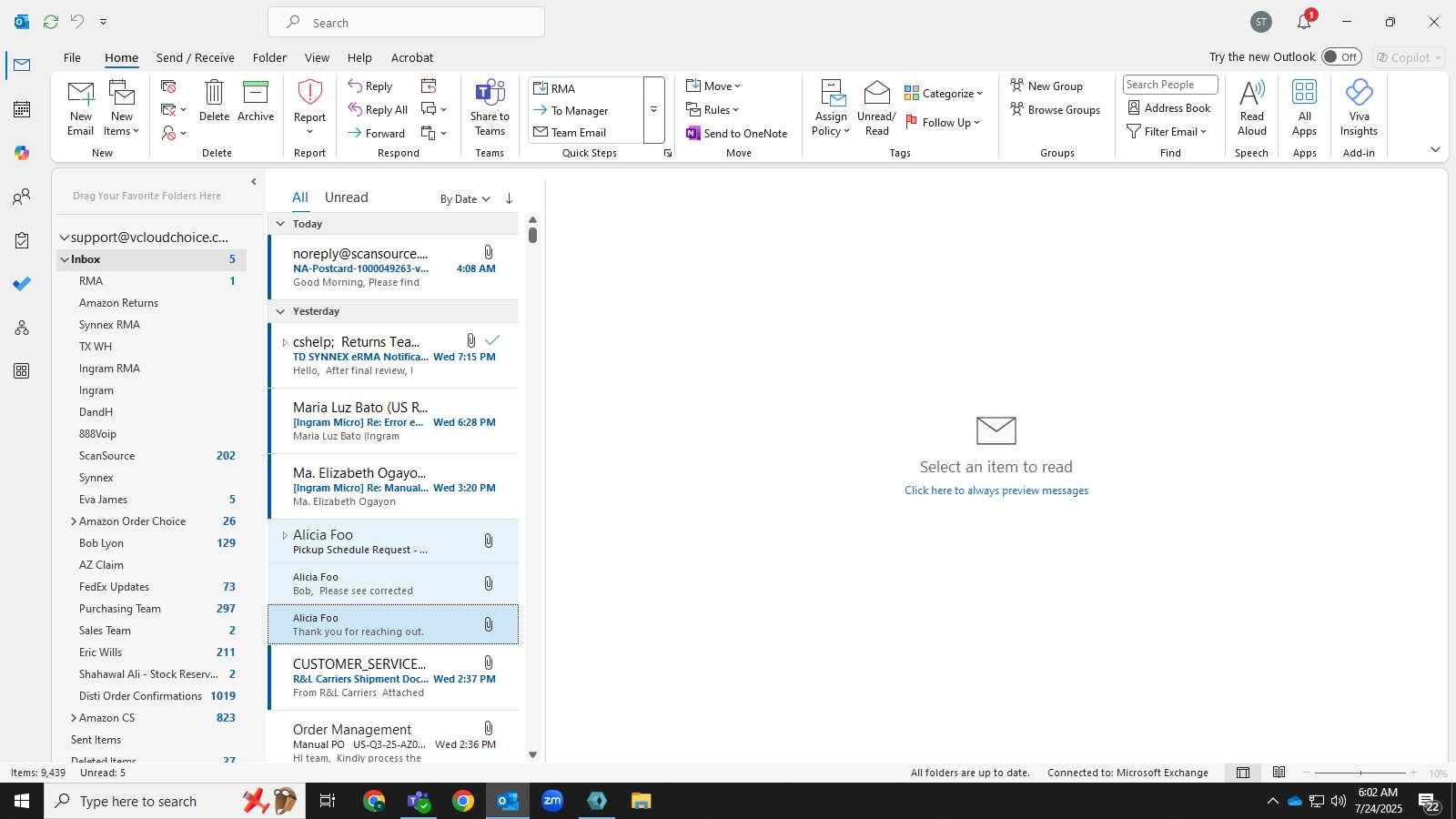This screenshot has width=1456, height=819.
Task: Expand the Quick Steps gallery
Action: pos(653,110)
